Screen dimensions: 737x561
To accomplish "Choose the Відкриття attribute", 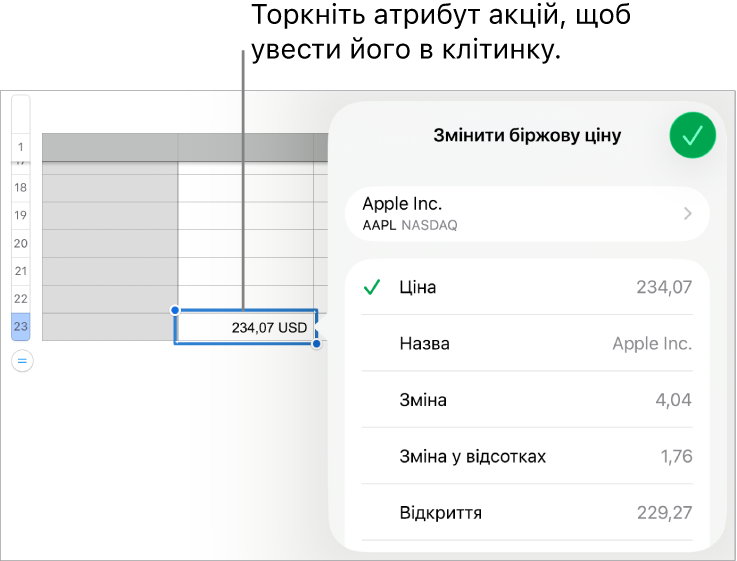I will click(527, 512).
